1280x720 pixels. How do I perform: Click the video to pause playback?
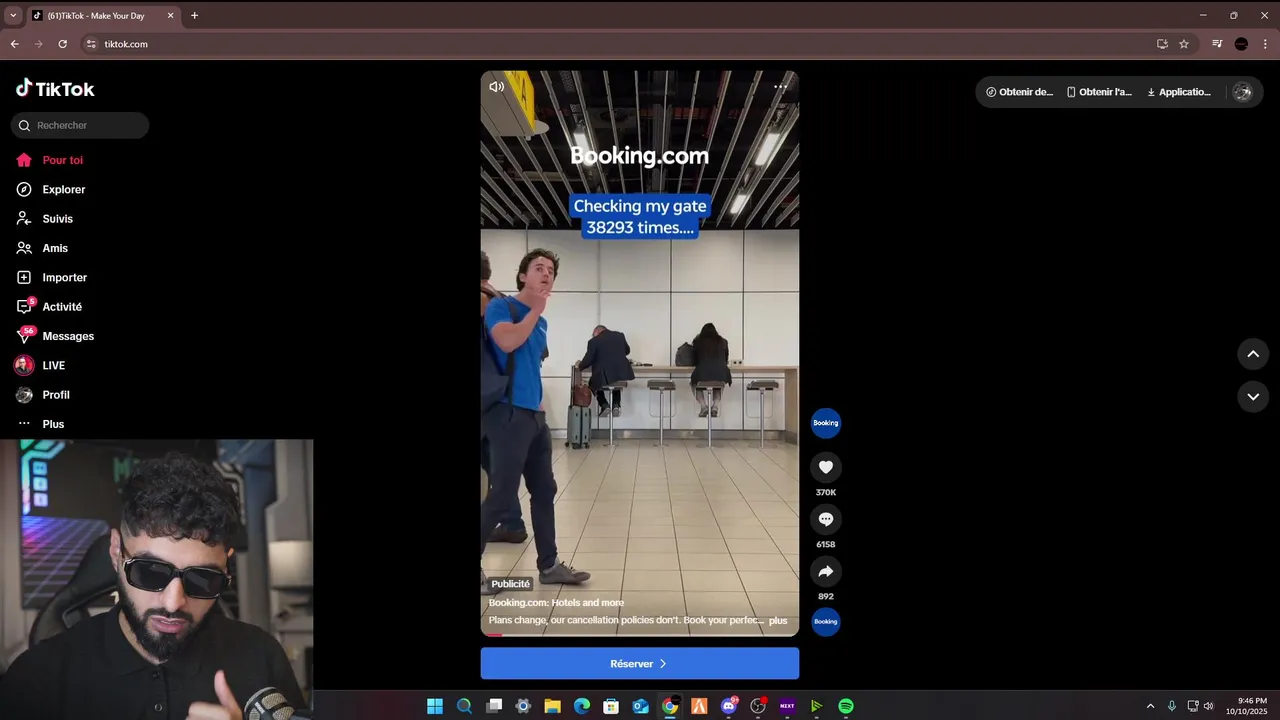pyautogui.click(x=639, y=352)
